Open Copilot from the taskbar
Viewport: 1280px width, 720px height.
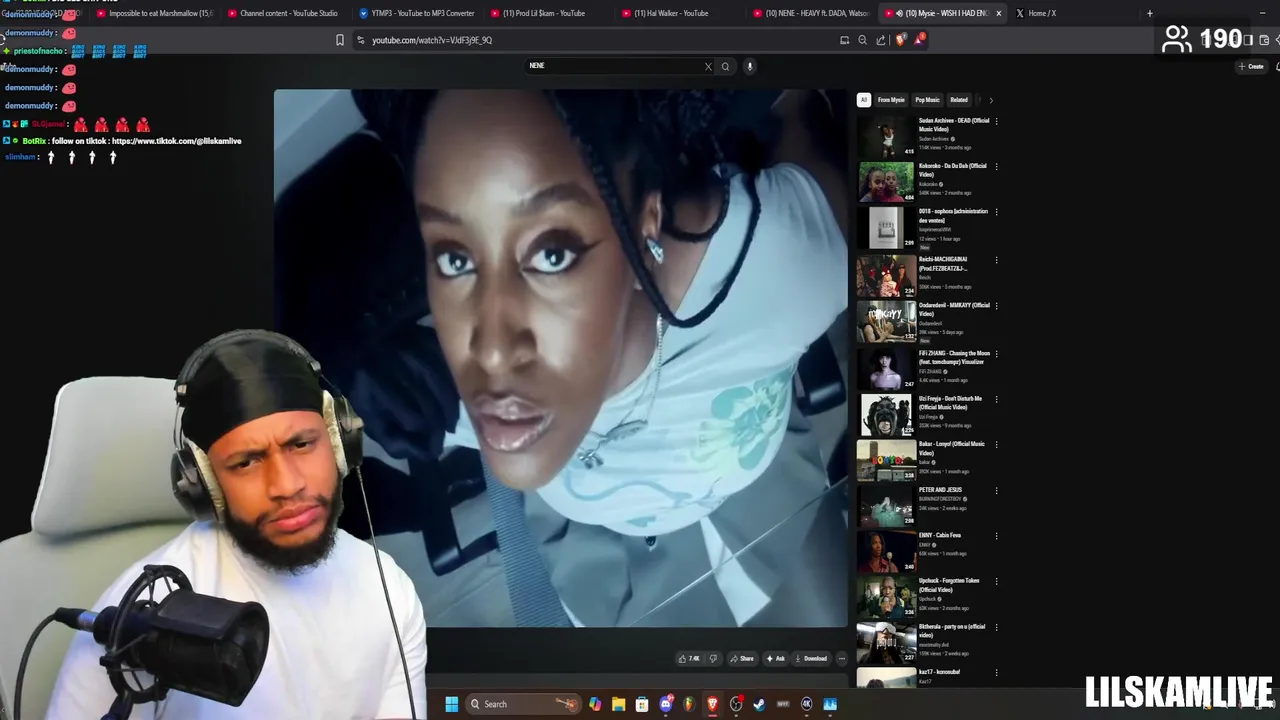coord(595,704)
